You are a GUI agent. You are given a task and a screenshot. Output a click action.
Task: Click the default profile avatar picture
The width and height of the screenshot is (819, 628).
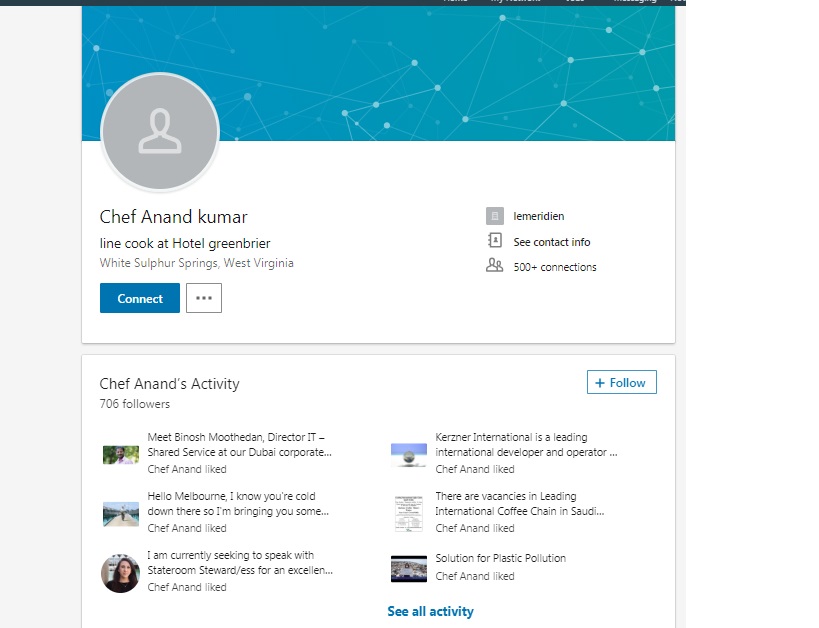(x=160, y=132)
